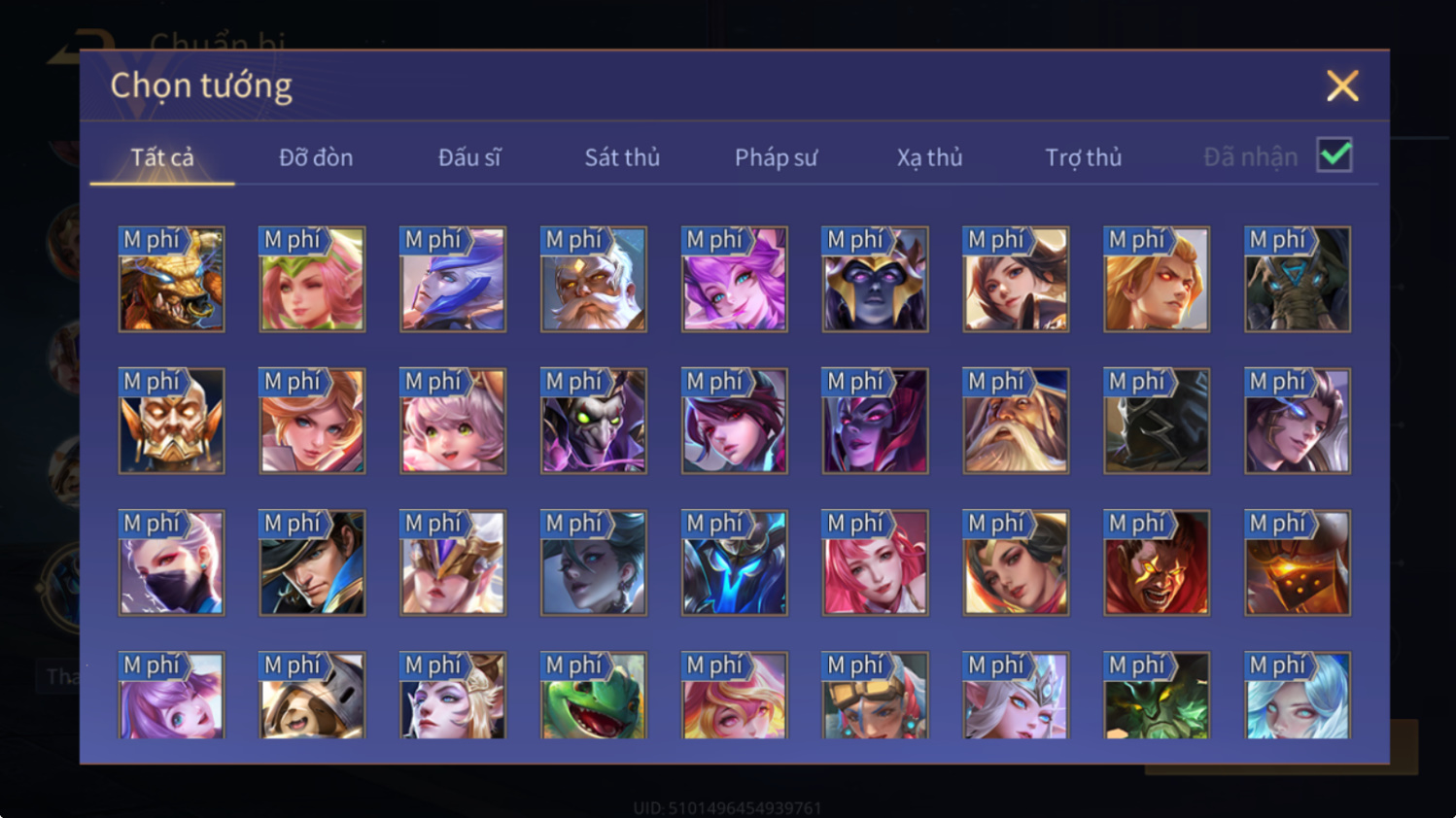Select the red demon grinning hero portrait
1456x818 pixels.
tap(1157, 563)
